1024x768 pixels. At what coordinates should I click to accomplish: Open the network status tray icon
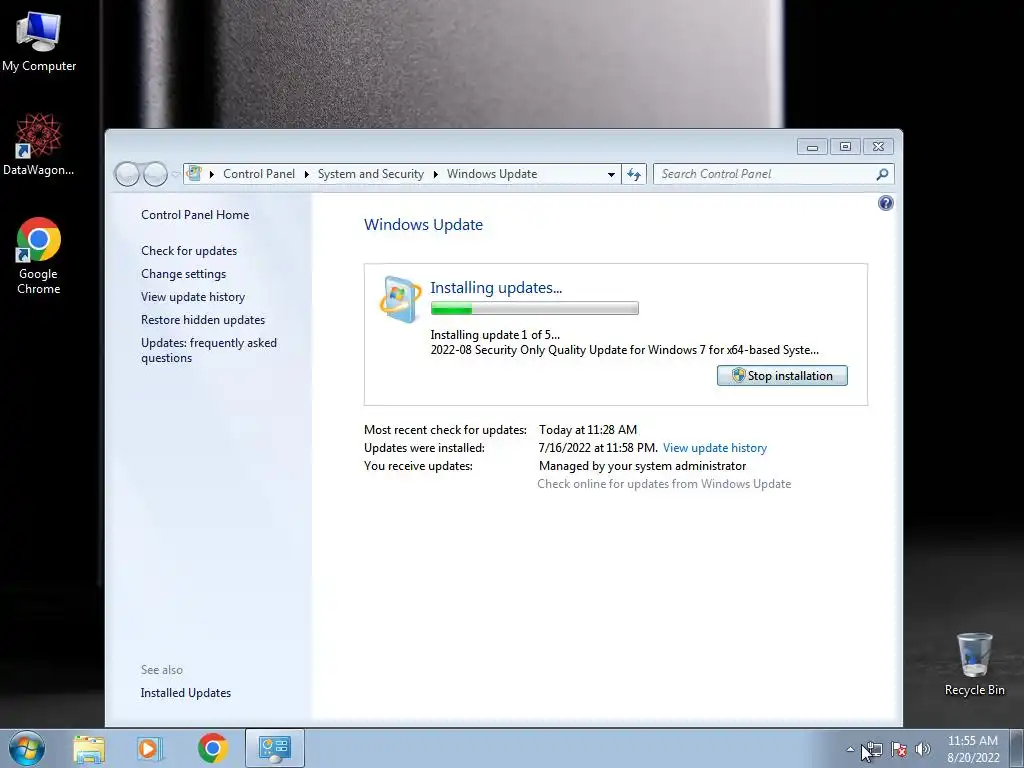pos(874,749)
